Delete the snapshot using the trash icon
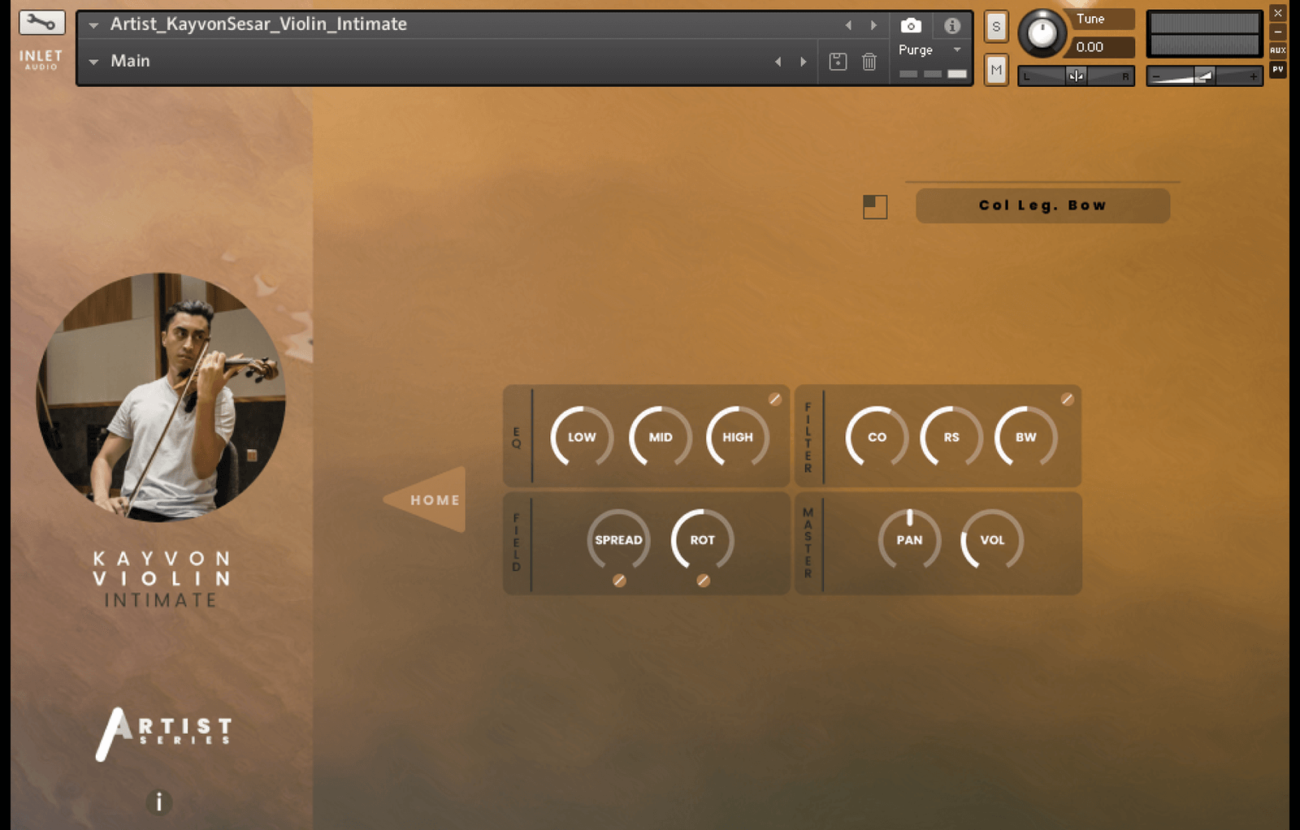Screen dimensions: 1300x830 coord(869,62)
